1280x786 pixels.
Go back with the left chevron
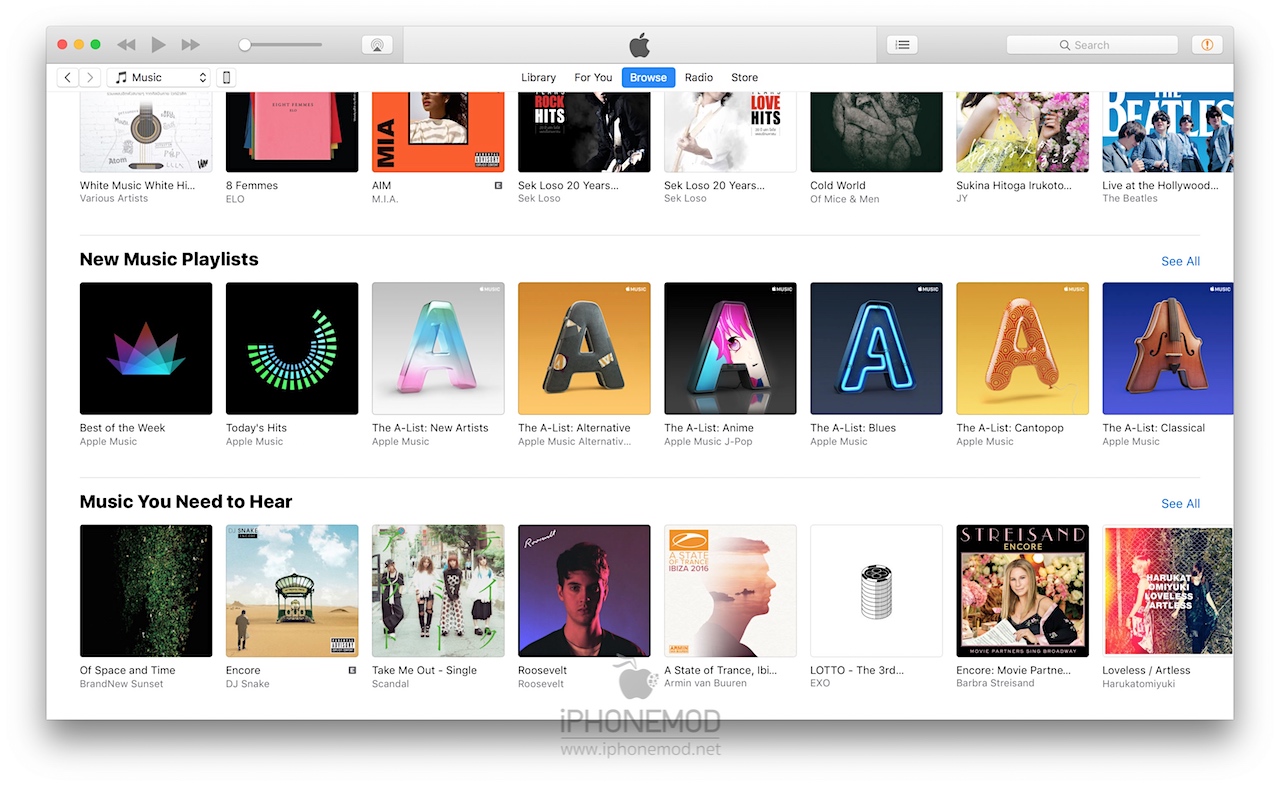(67, 77)
